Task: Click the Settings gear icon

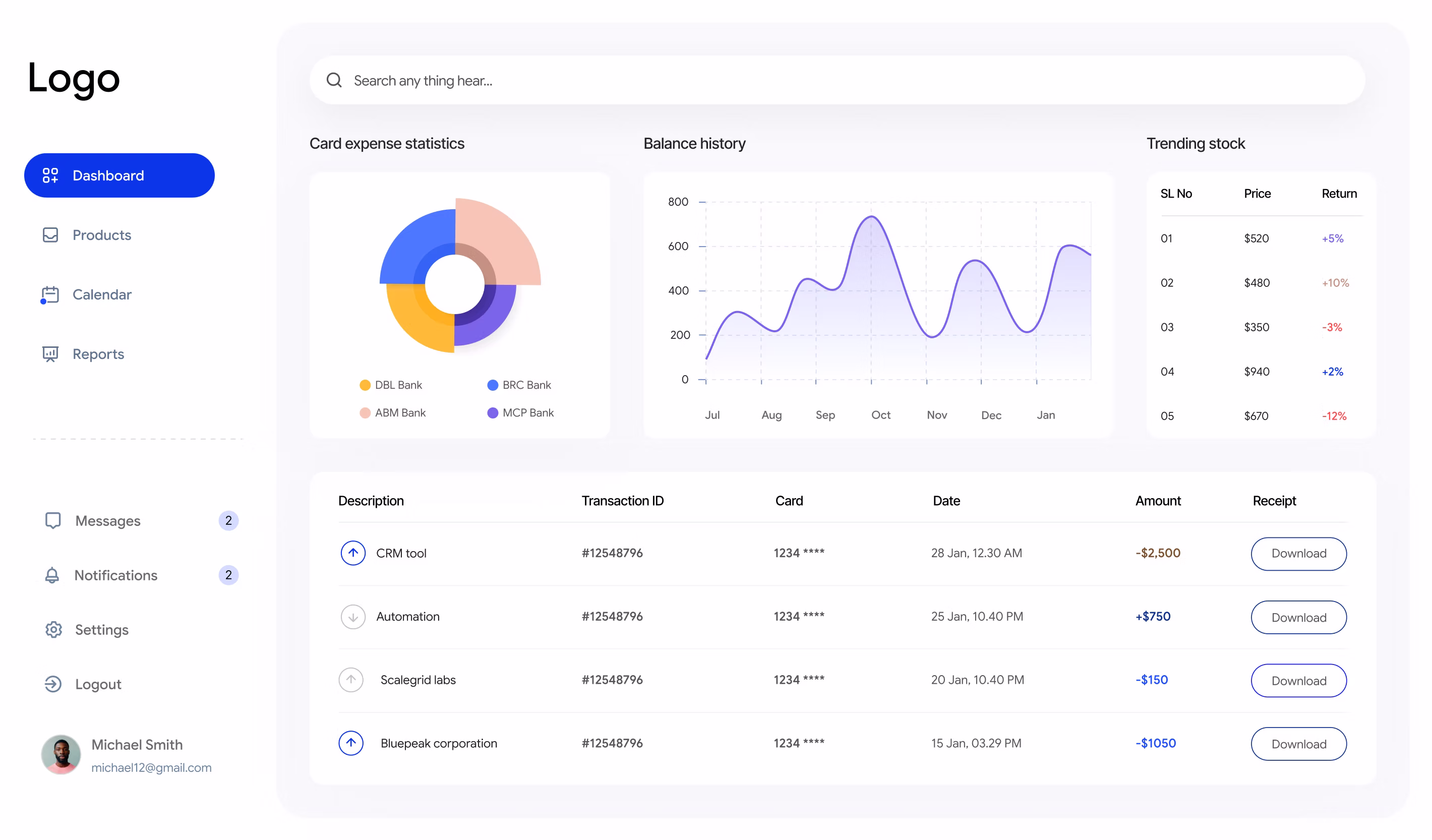Action: [x=53, y=630]
